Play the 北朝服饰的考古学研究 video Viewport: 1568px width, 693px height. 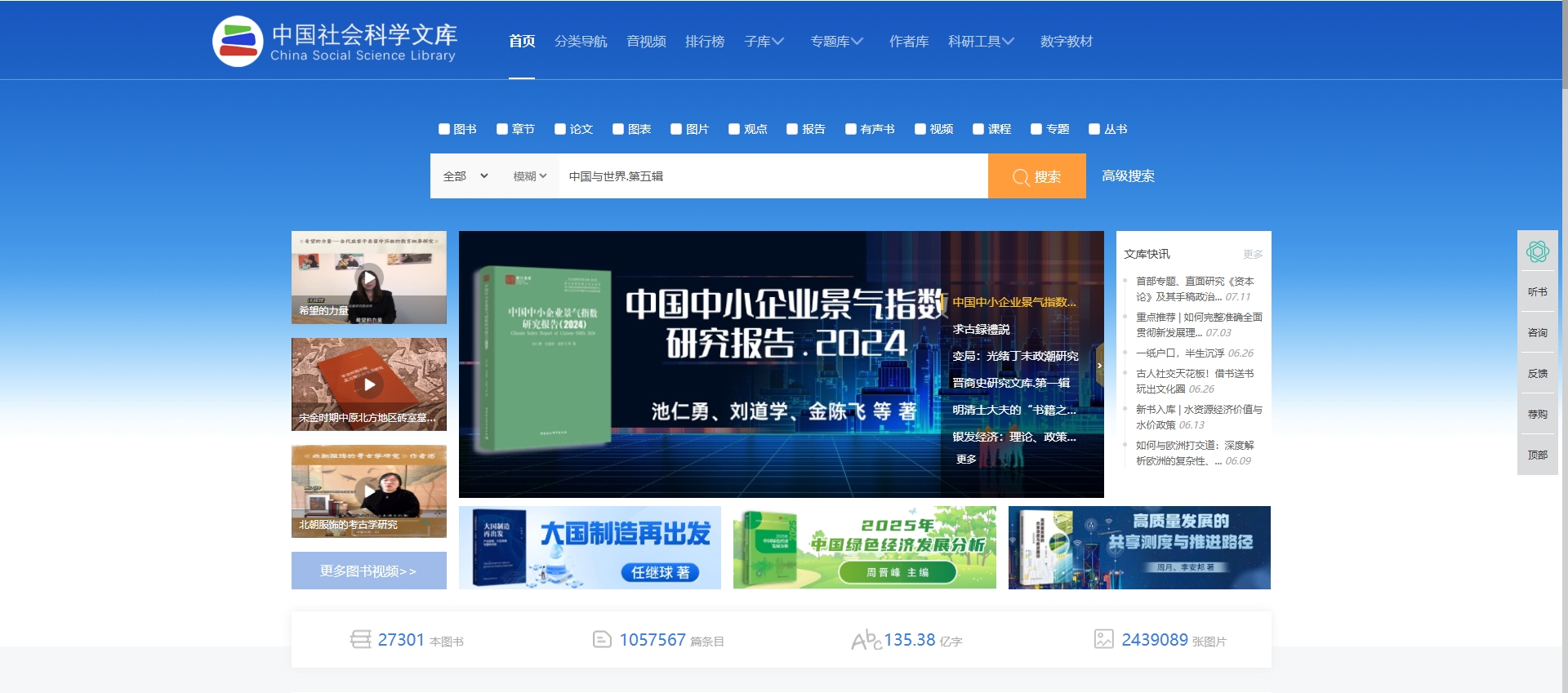(x=369, y=491)
